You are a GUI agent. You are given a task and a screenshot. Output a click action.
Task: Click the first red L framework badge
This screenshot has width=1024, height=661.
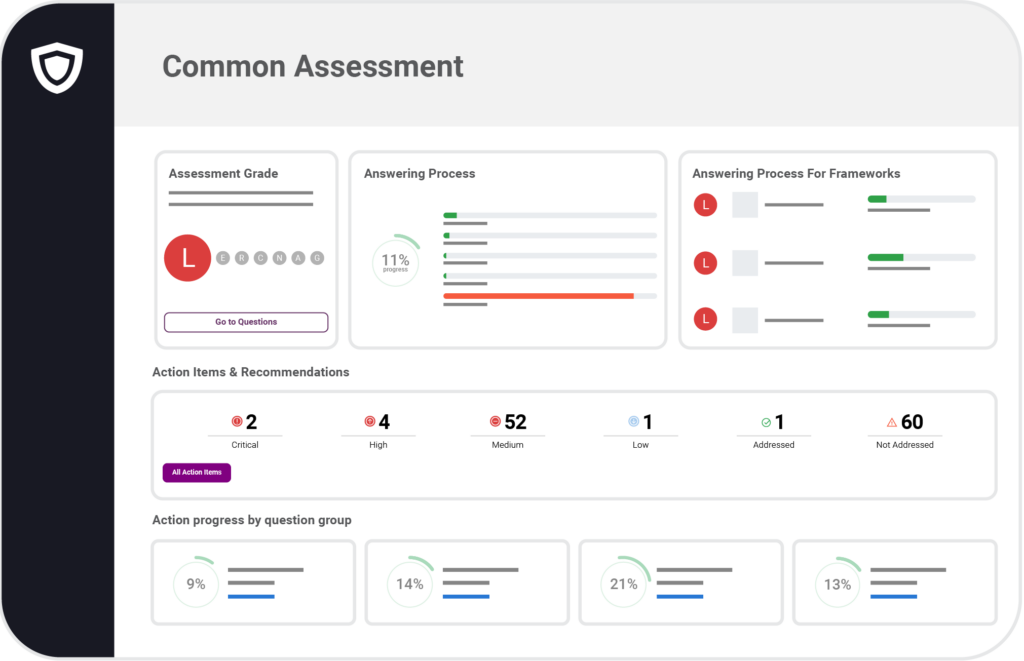(706, 205)
